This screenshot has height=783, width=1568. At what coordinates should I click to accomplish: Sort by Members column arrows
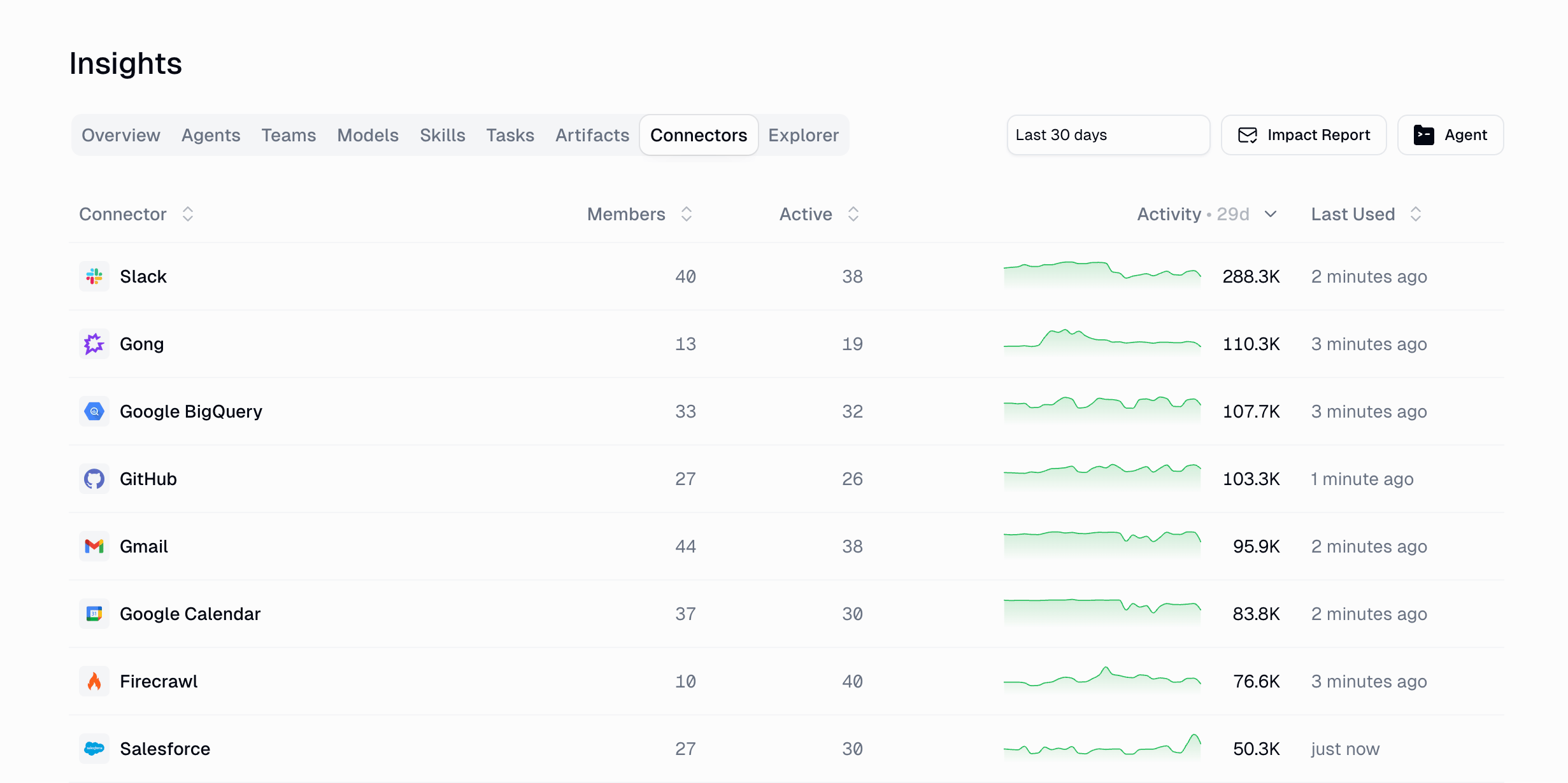[x=687, y=214]
